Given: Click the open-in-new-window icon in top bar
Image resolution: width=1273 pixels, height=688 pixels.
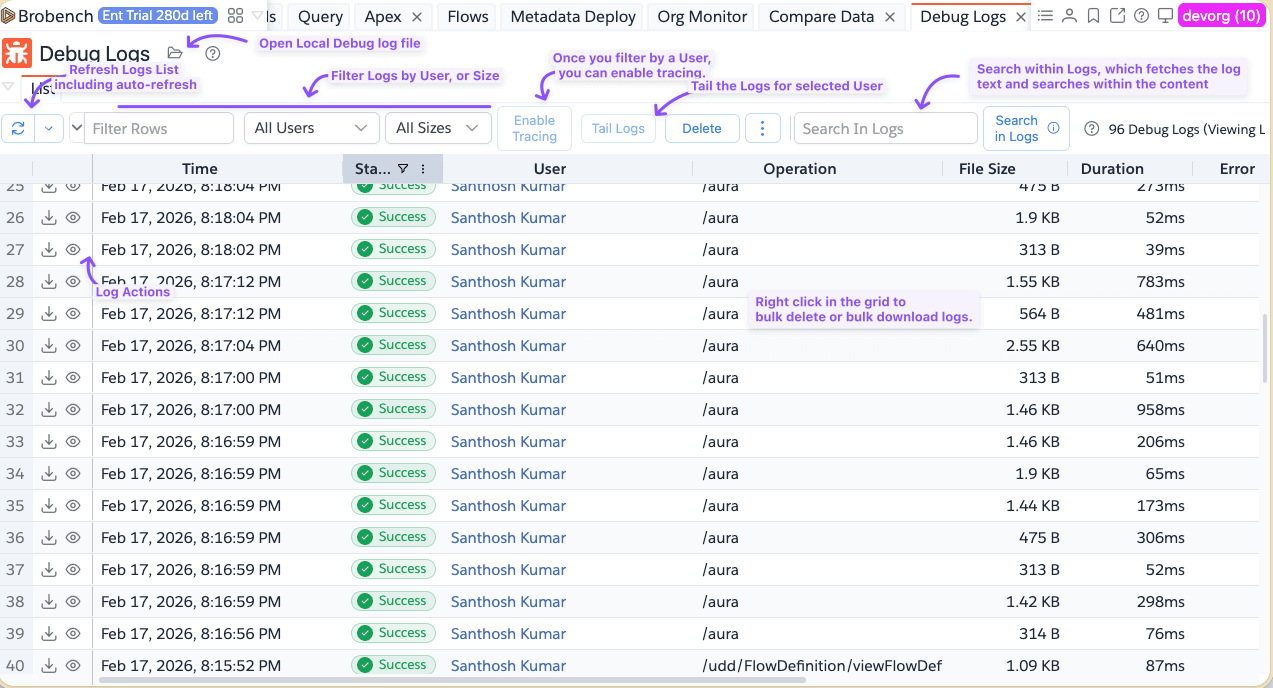Looking at the screenshot, I should pyautogui.click(x=1117, y=16).
